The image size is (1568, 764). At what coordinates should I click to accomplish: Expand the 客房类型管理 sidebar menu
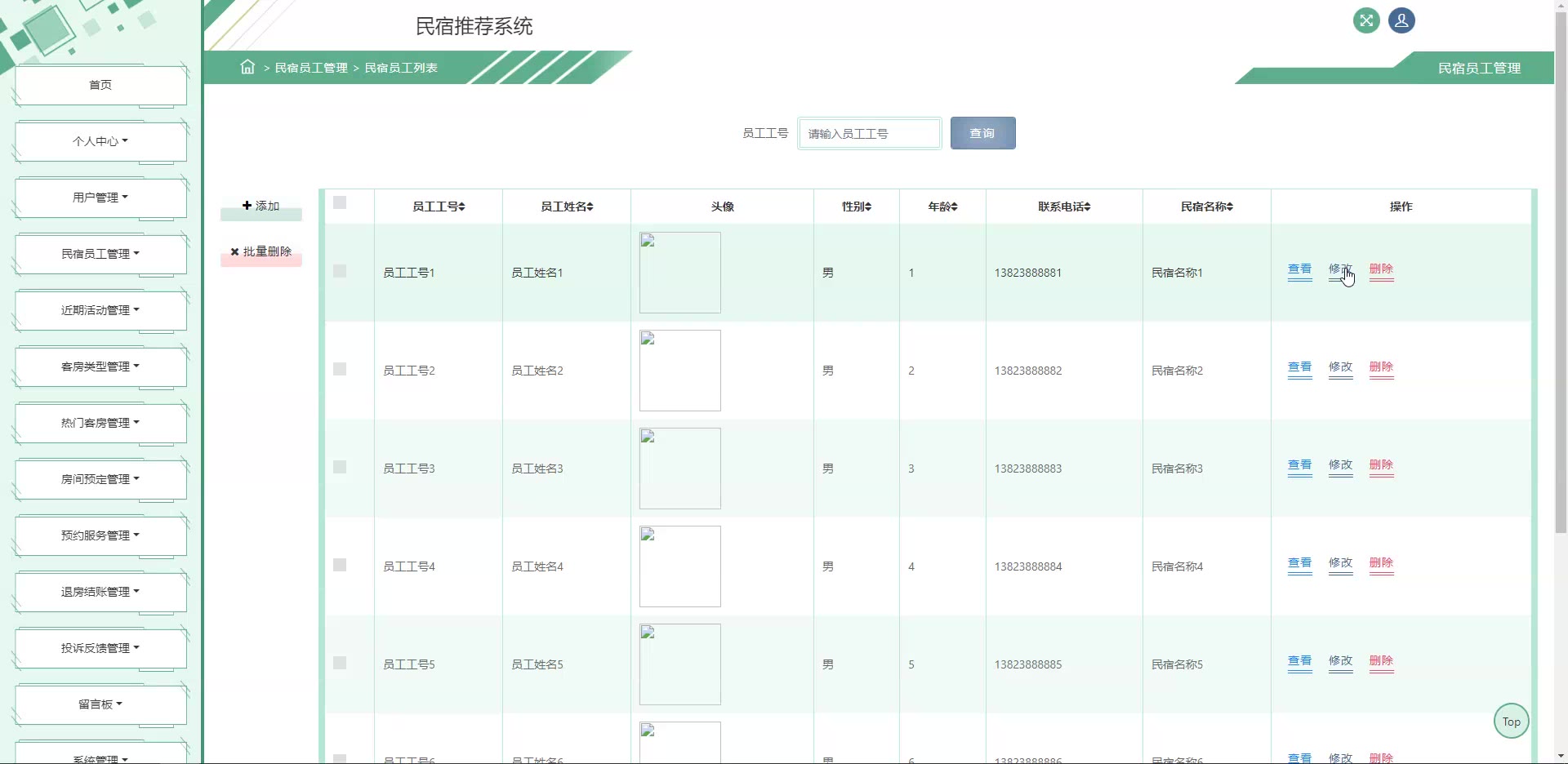(x=100, y=366)
